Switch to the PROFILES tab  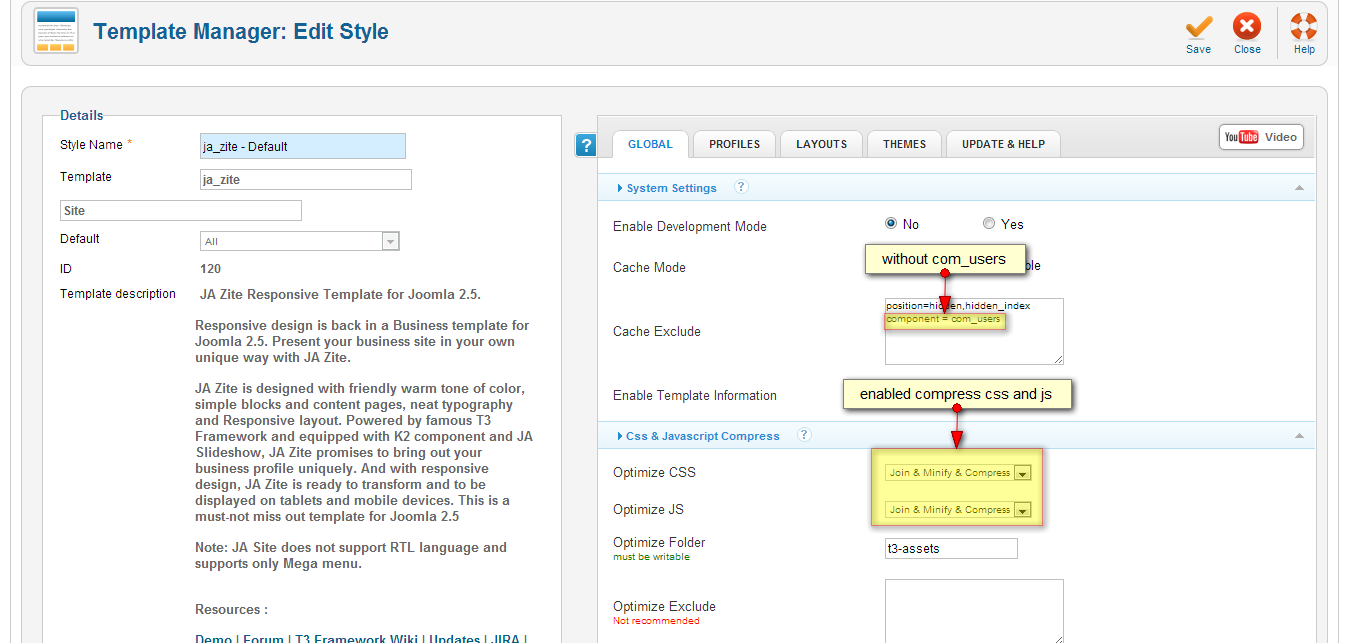click(735, 144)
